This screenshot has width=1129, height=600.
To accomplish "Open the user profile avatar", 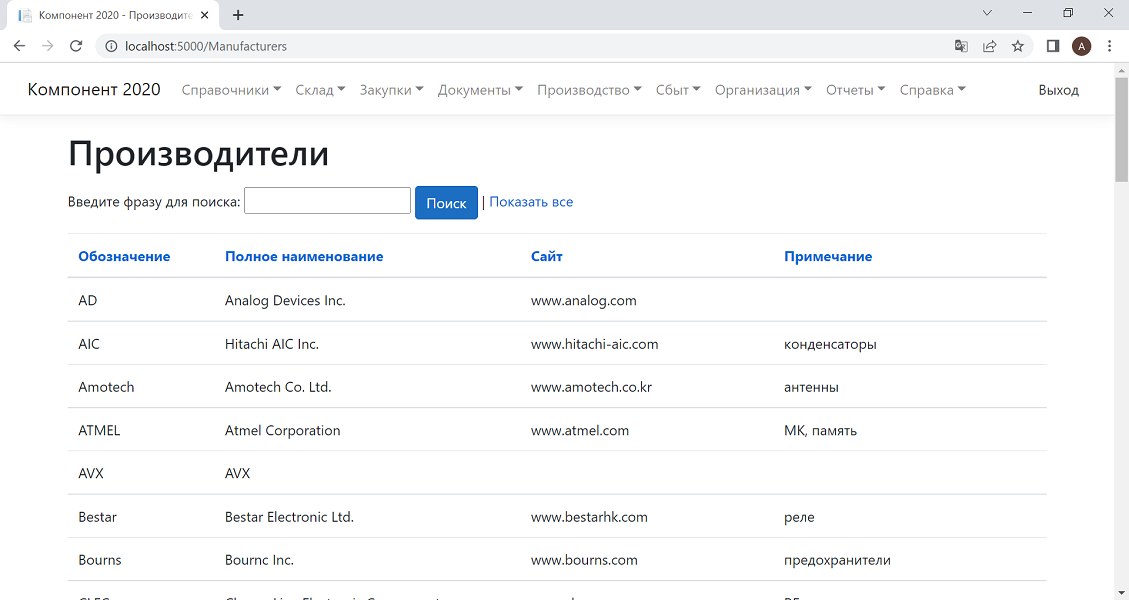I will point(1081,46).
